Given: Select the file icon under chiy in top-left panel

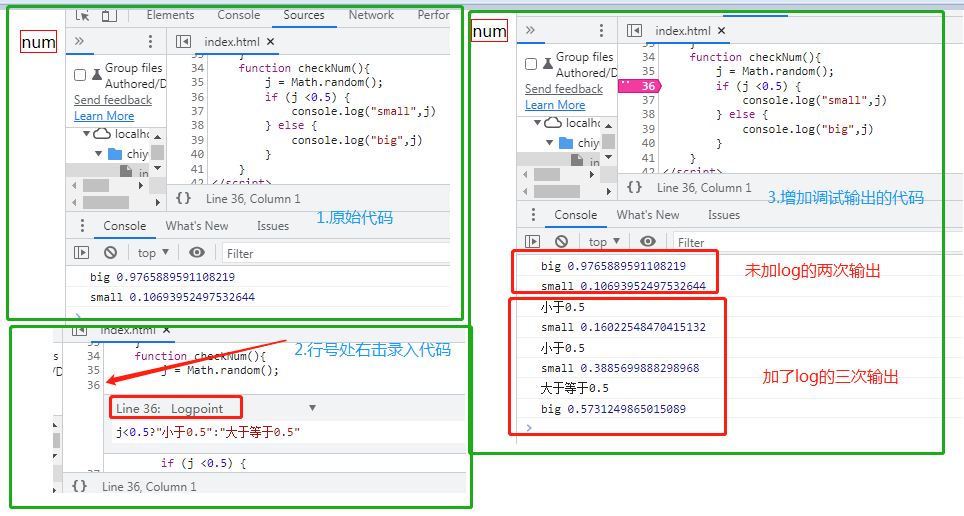Looking at the screenshot, I should click(x=126, y=171).
